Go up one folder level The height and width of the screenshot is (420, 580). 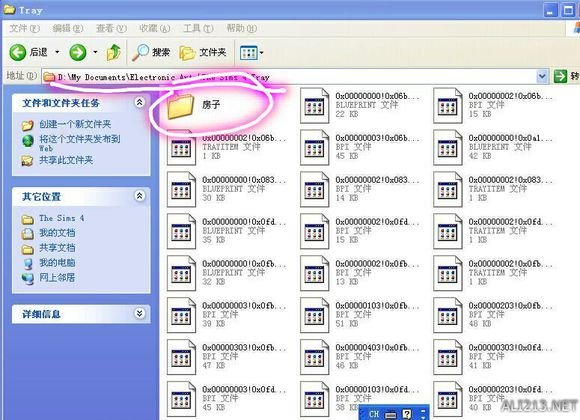114,53
